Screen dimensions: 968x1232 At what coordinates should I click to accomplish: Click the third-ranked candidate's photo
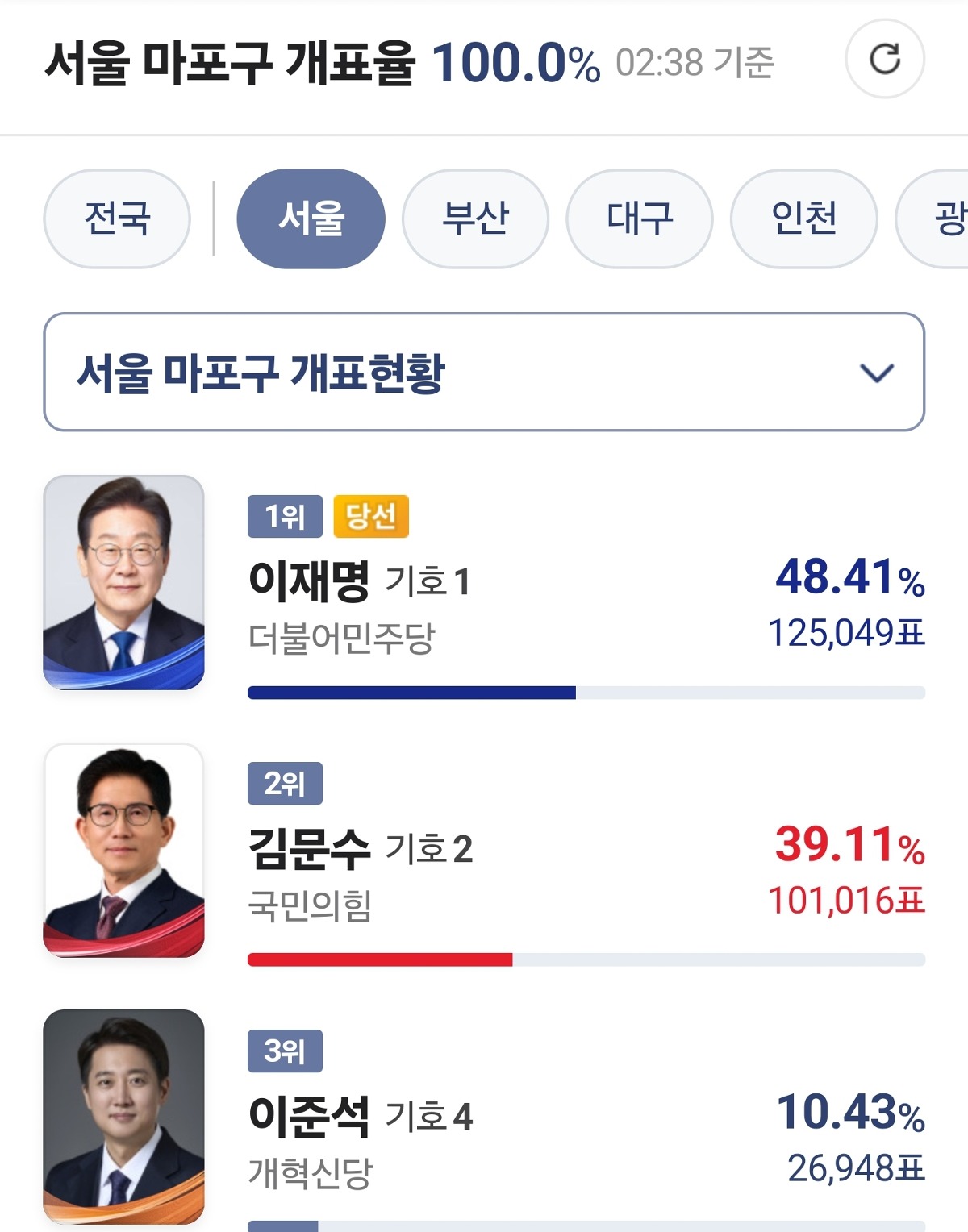124,1116
